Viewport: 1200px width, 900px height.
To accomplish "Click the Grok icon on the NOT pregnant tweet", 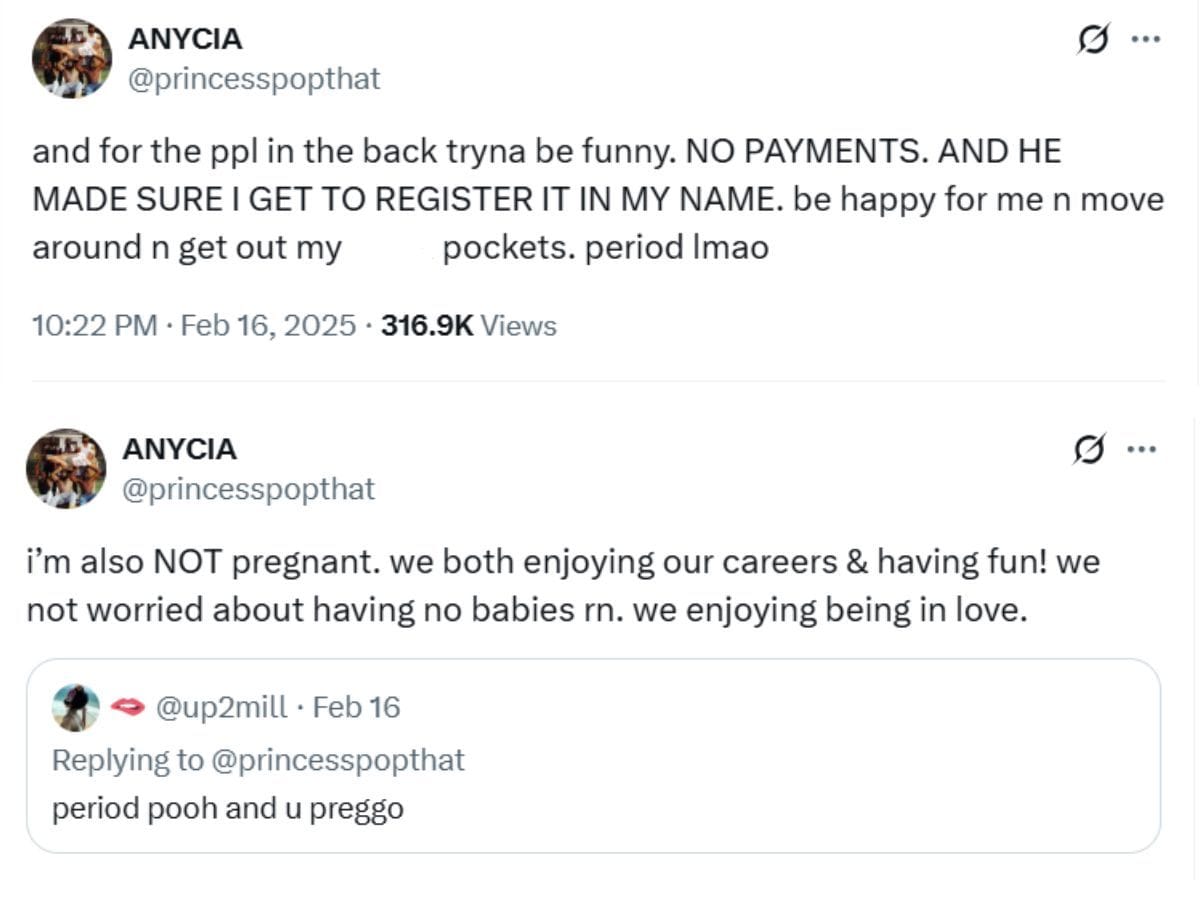I will (1090, 450).
